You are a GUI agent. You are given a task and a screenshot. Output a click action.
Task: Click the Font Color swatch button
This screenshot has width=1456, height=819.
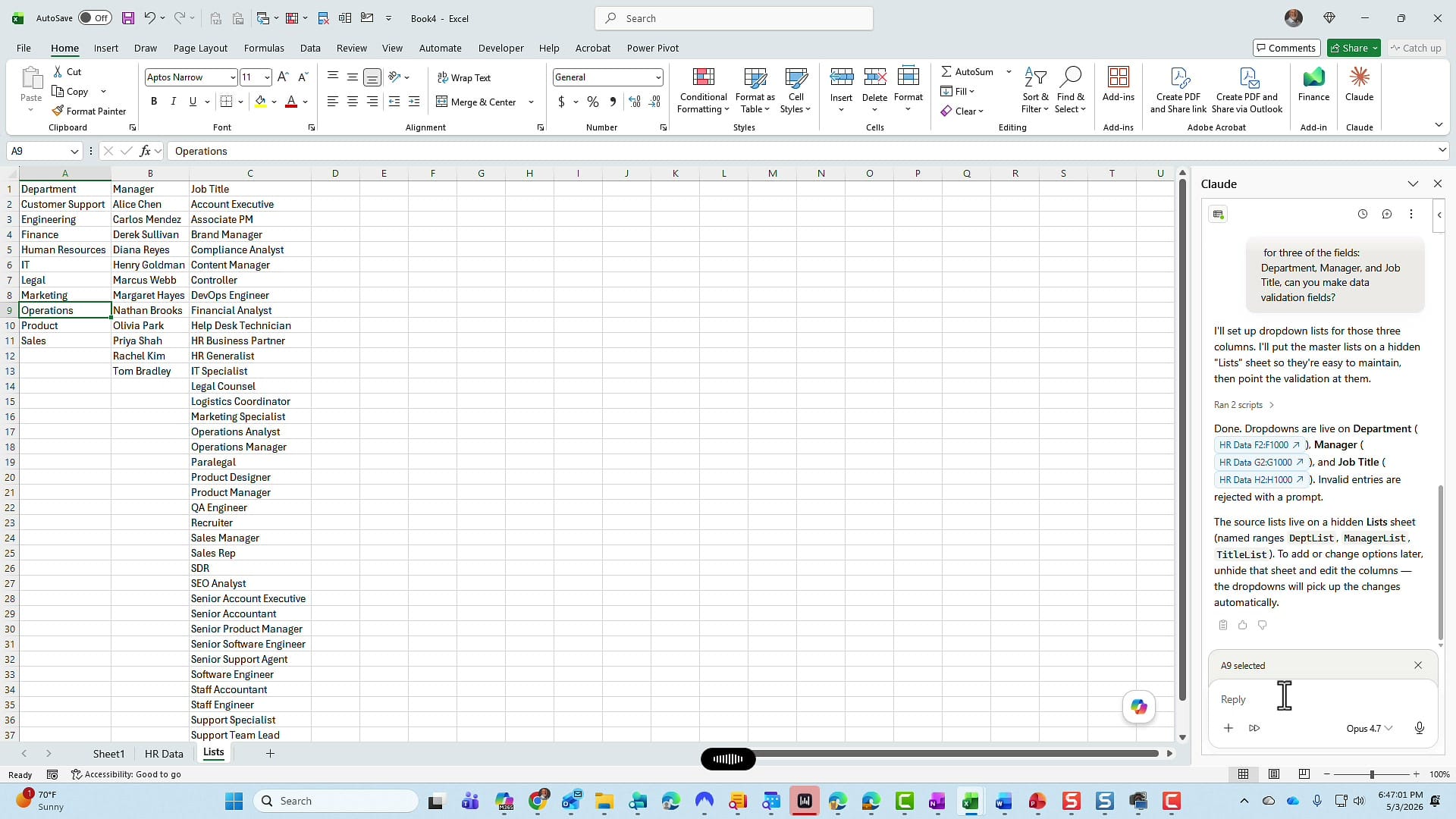(x=291, y=102)
